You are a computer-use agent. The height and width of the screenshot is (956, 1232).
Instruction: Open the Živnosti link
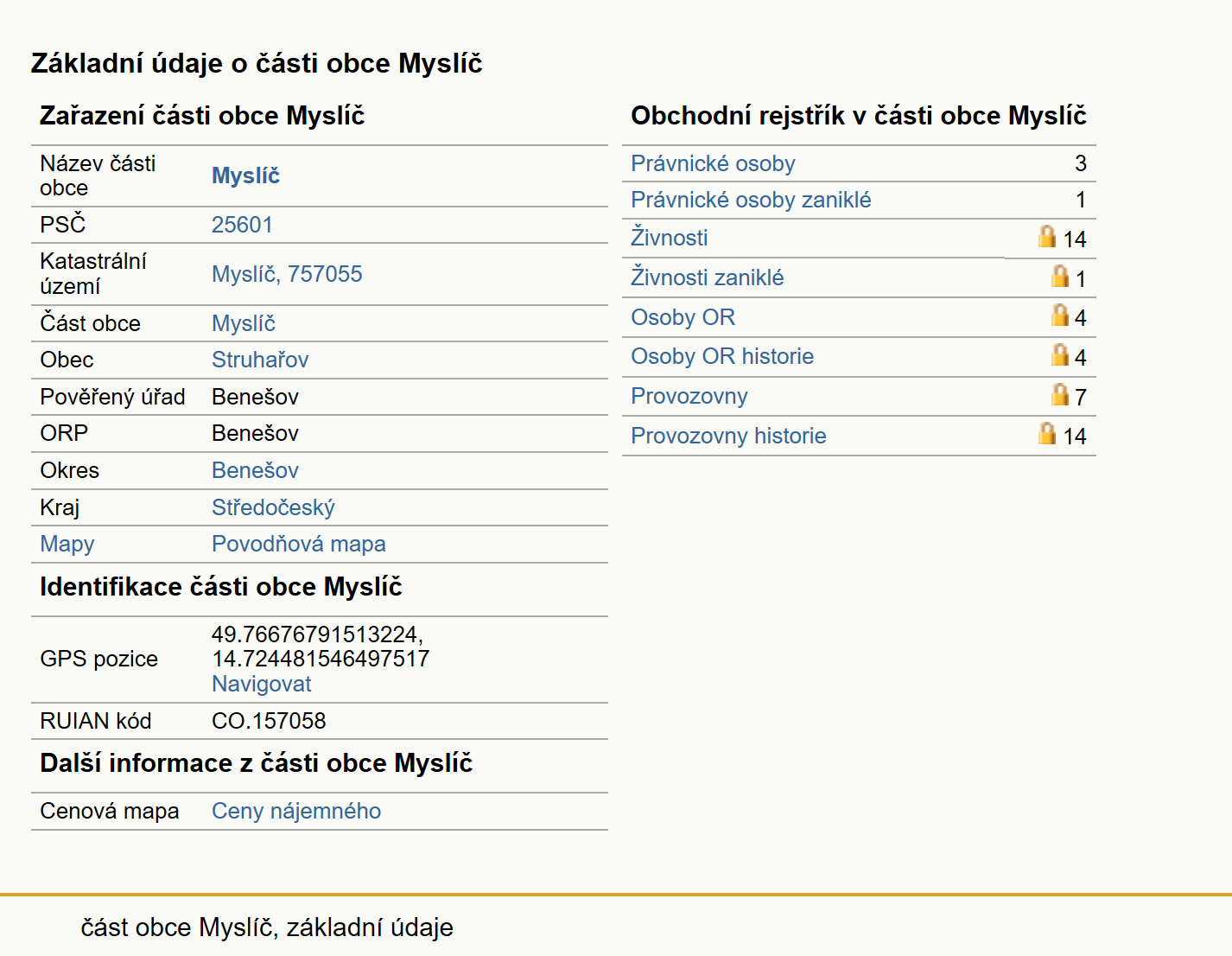tap(669, 238)
